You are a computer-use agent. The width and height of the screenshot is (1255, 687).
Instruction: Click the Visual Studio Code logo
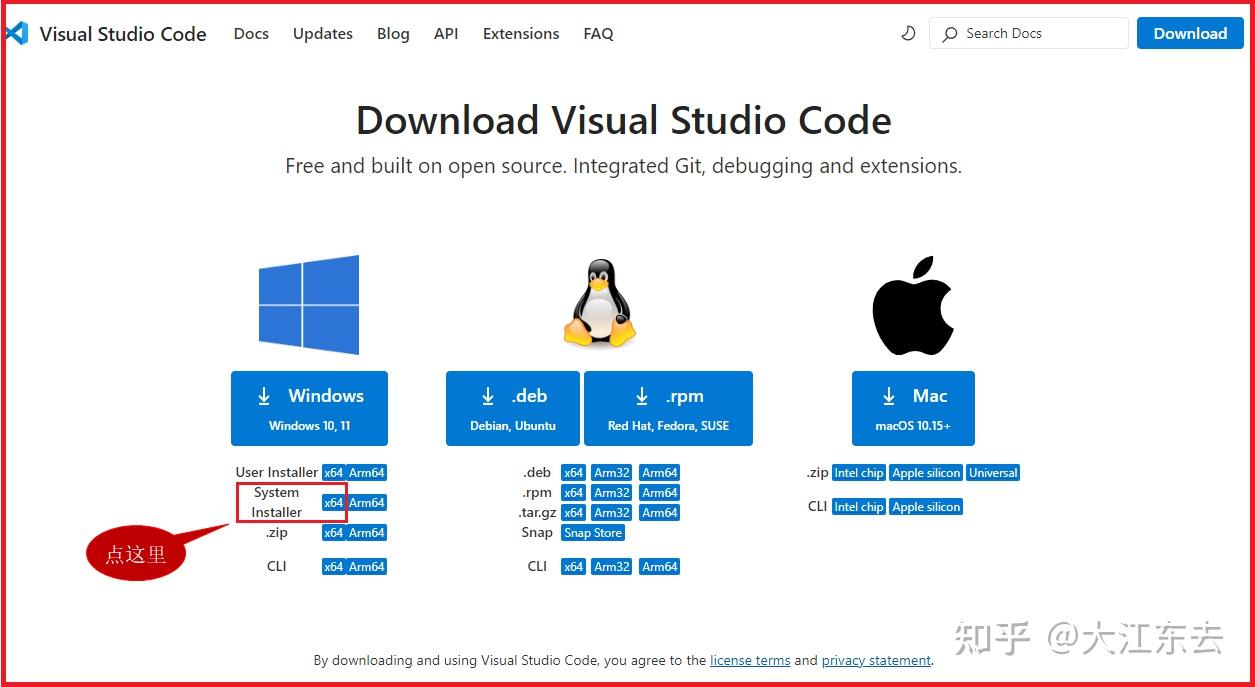coord(17,33)
